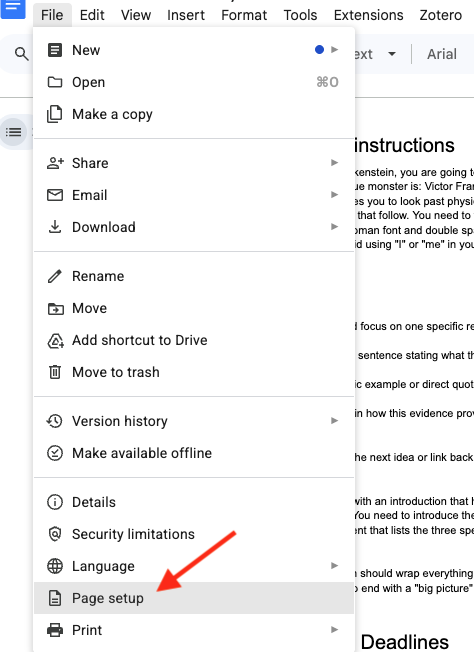Click the Make a copy icon

click(54, 114)
